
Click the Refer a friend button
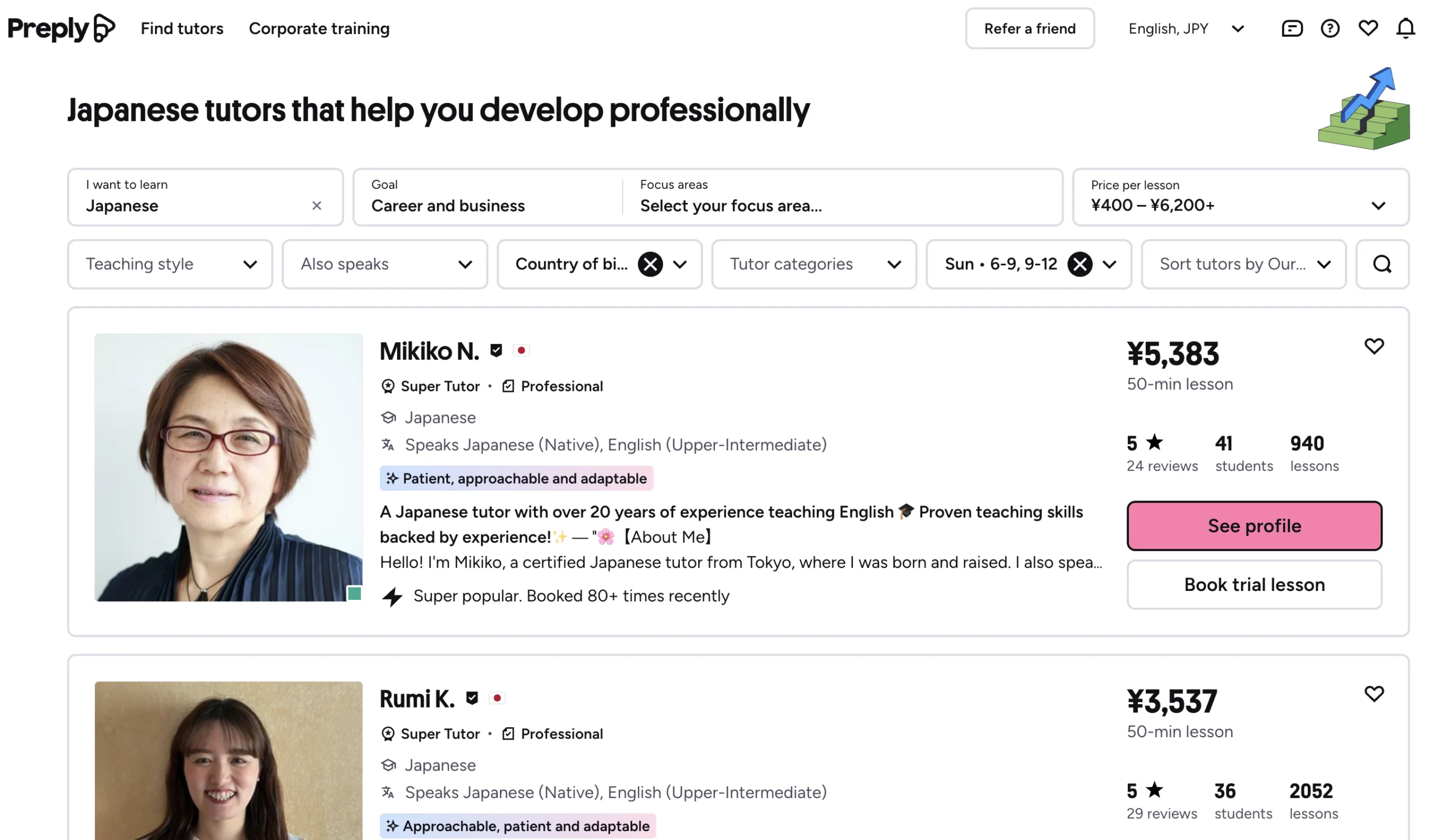(x=1029, y=28)
